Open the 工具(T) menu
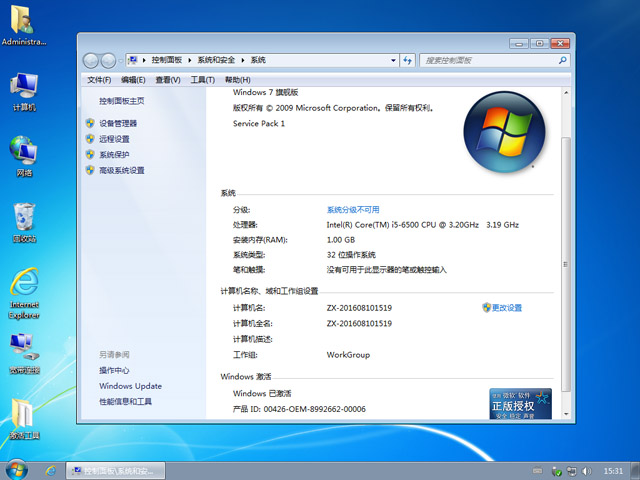This screenshot has height=480, width=640. pos(202,80)
